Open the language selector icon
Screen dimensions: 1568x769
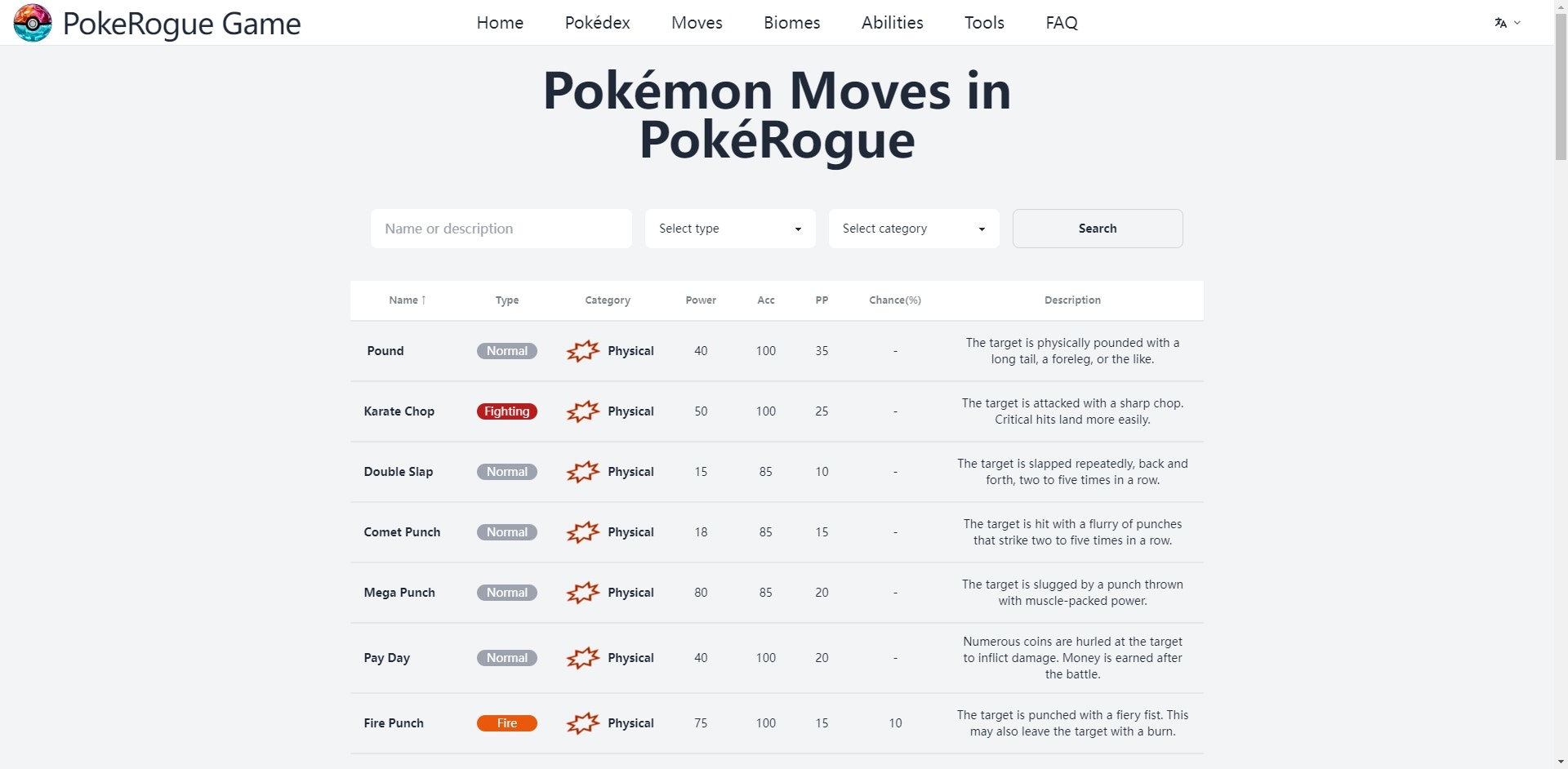[1508, 23]
